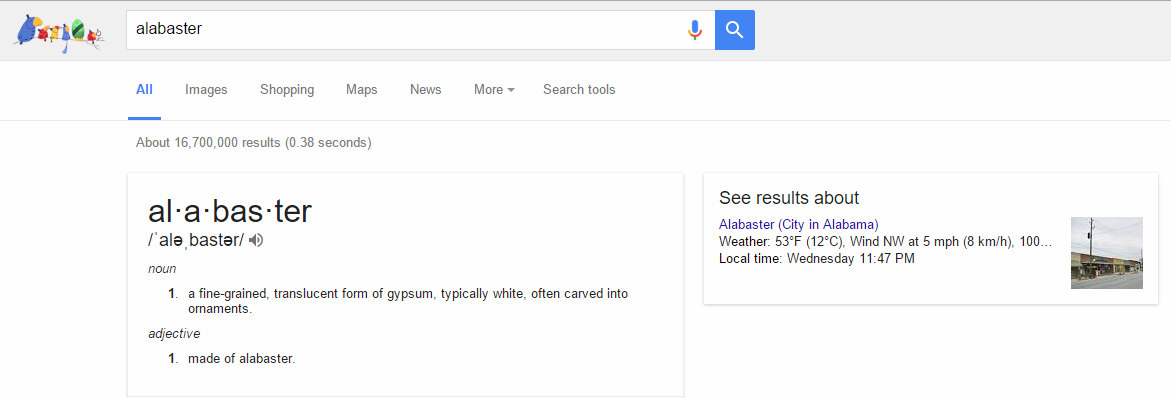Click the al·a·bas·ter headword in definition card

(x=229, y=212)
